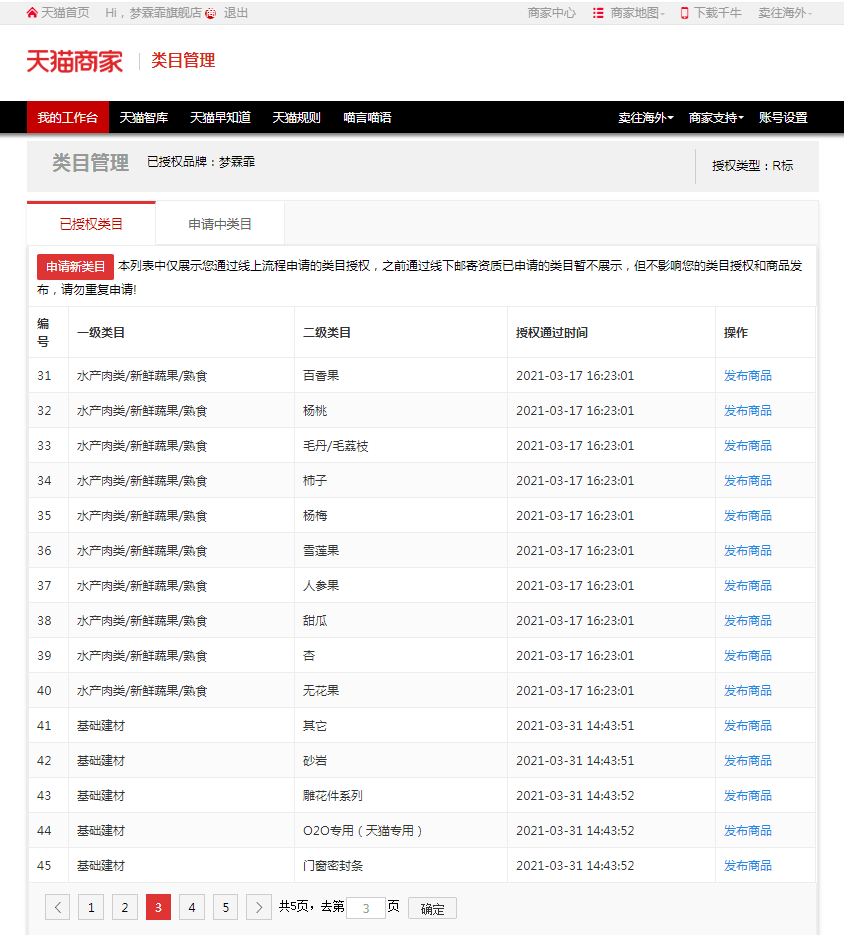Viewport: 844px width, 935px height.
Task: Click 发布商品 for row 40 无花果
Action: click(748, 691)
